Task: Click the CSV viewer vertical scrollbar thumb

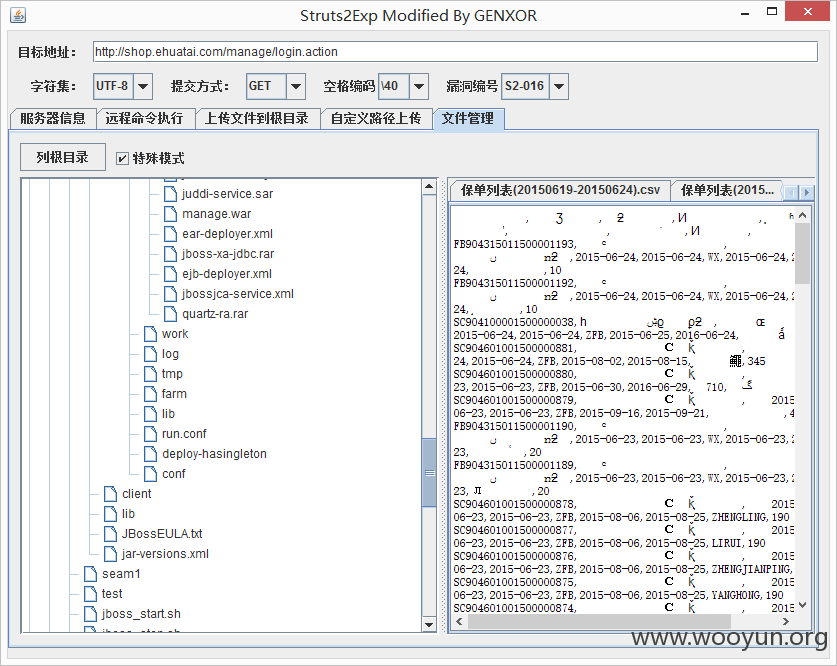Action: [802, 253]
